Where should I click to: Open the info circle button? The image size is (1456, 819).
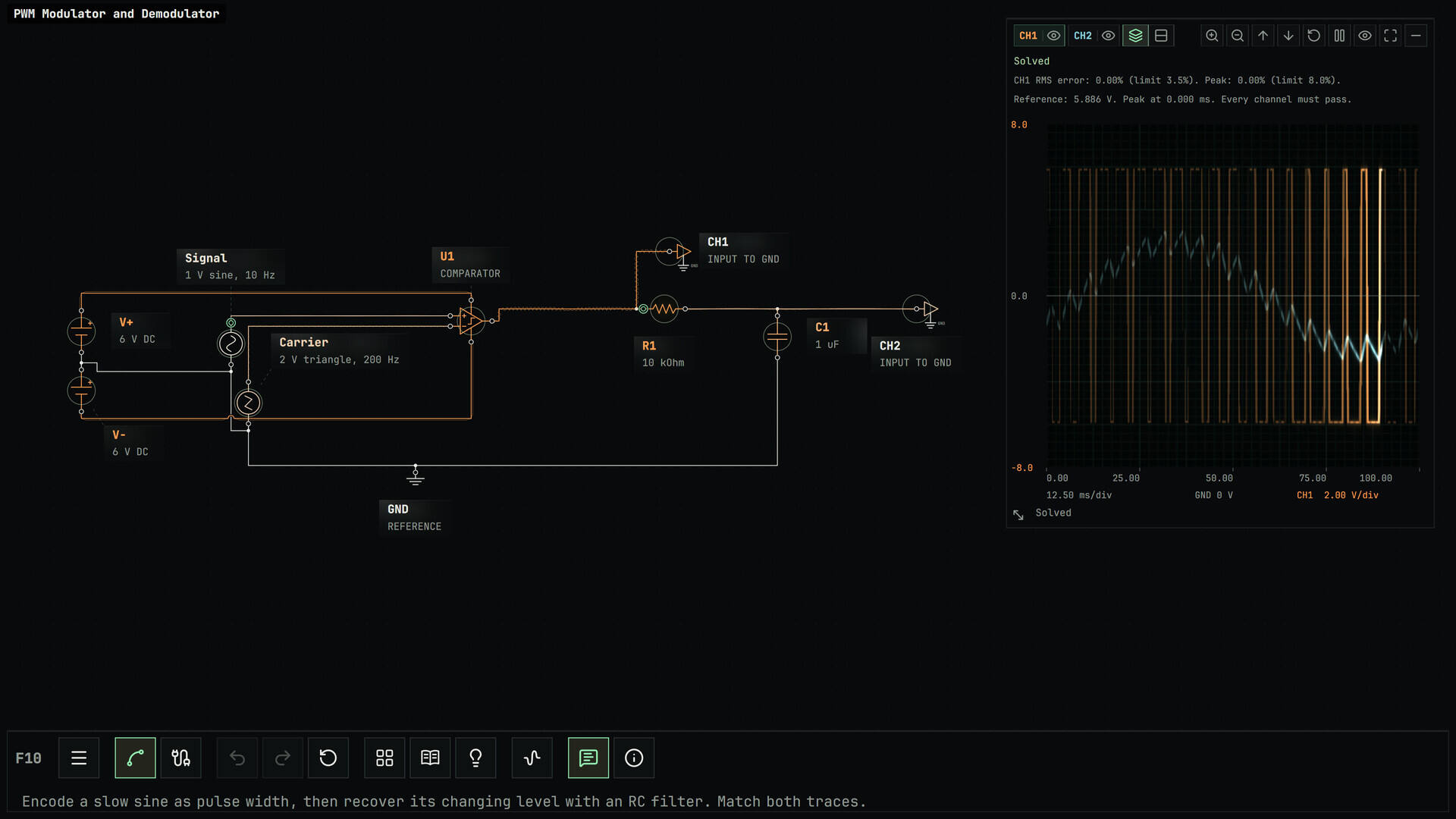634,758
